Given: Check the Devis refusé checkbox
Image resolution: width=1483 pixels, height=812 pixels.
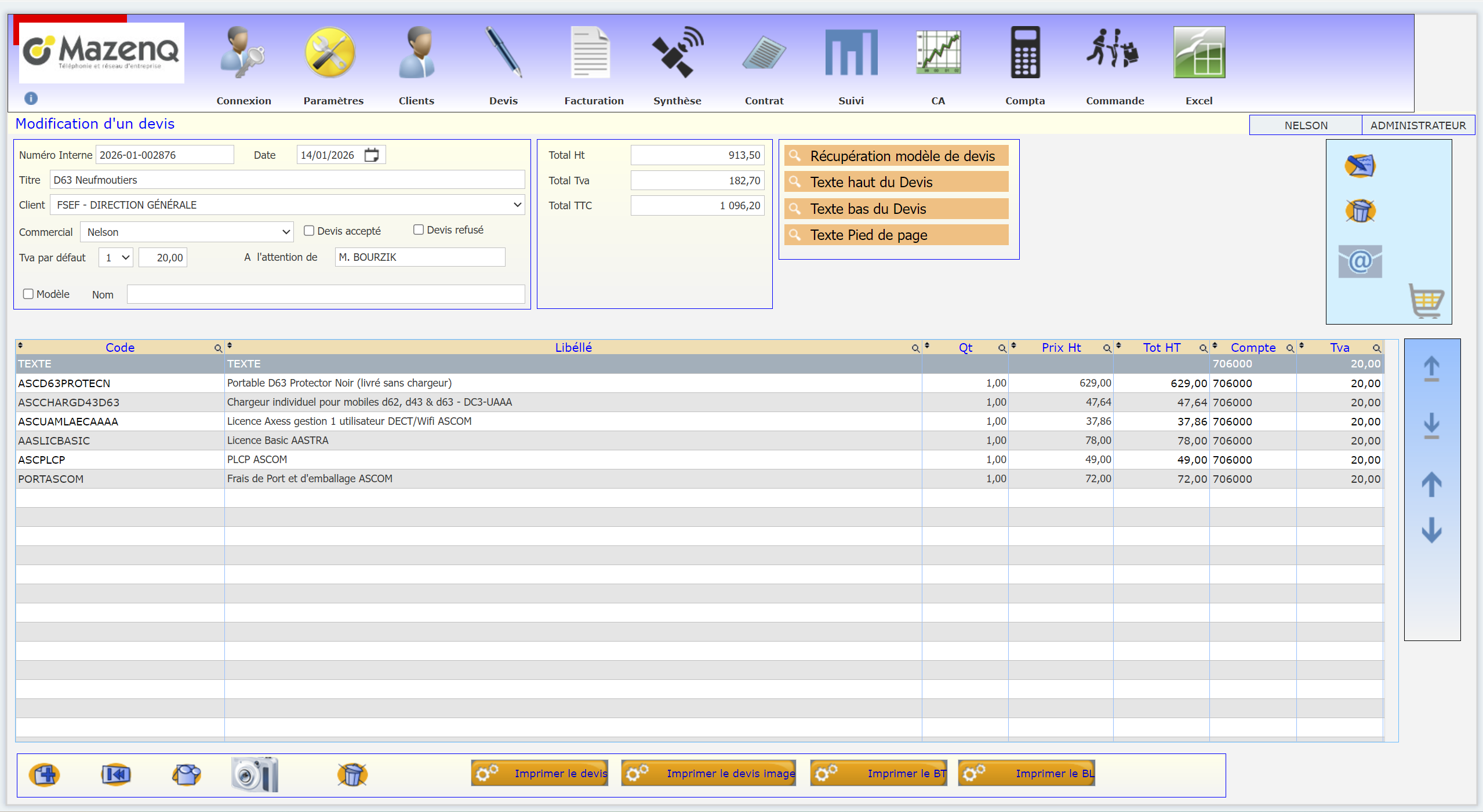Looking at the screenshot, I should coord(418,230).
